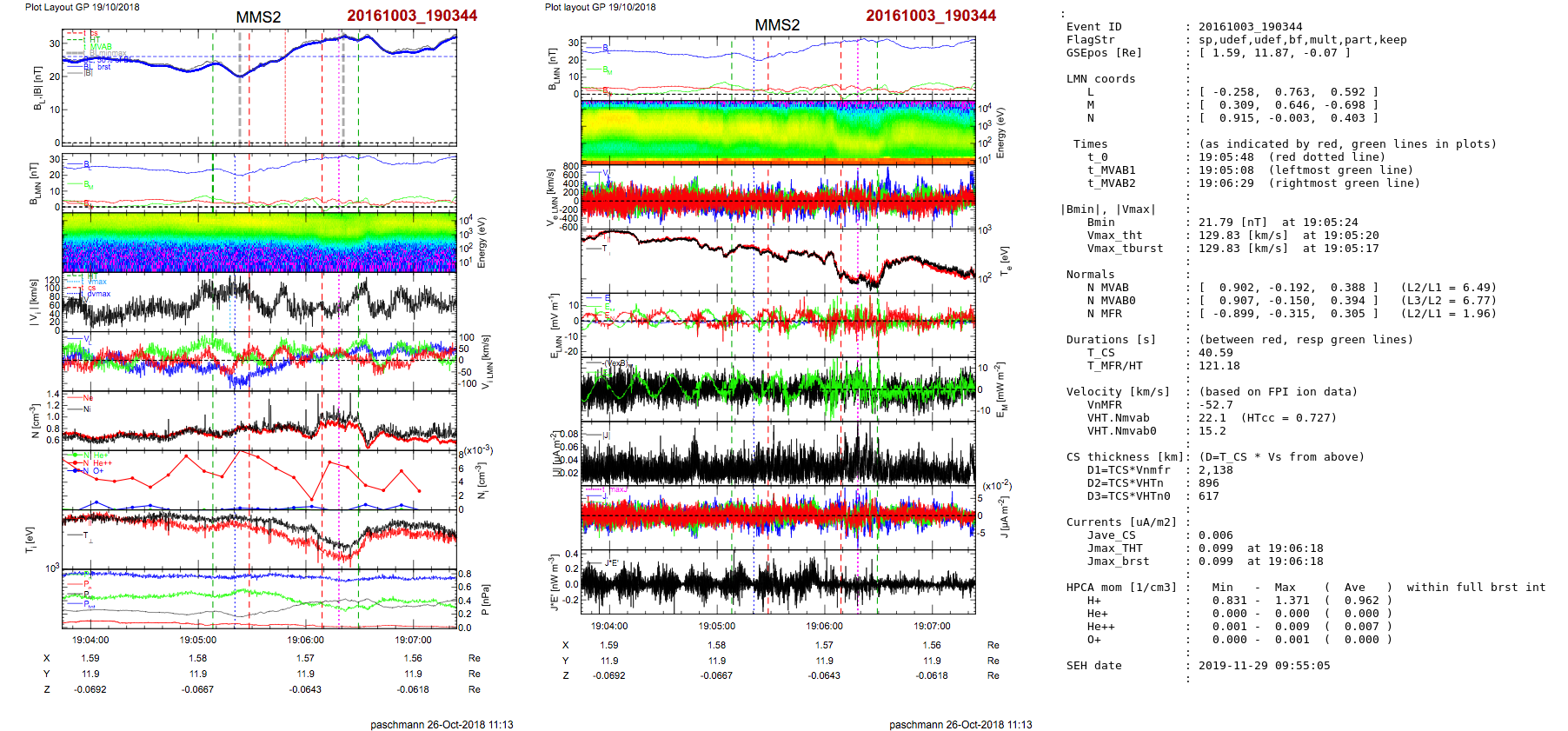This screenshot has width=1568, height=731.
Task: Click the energy spectrogram in the left plot
Action: (259, 243)
